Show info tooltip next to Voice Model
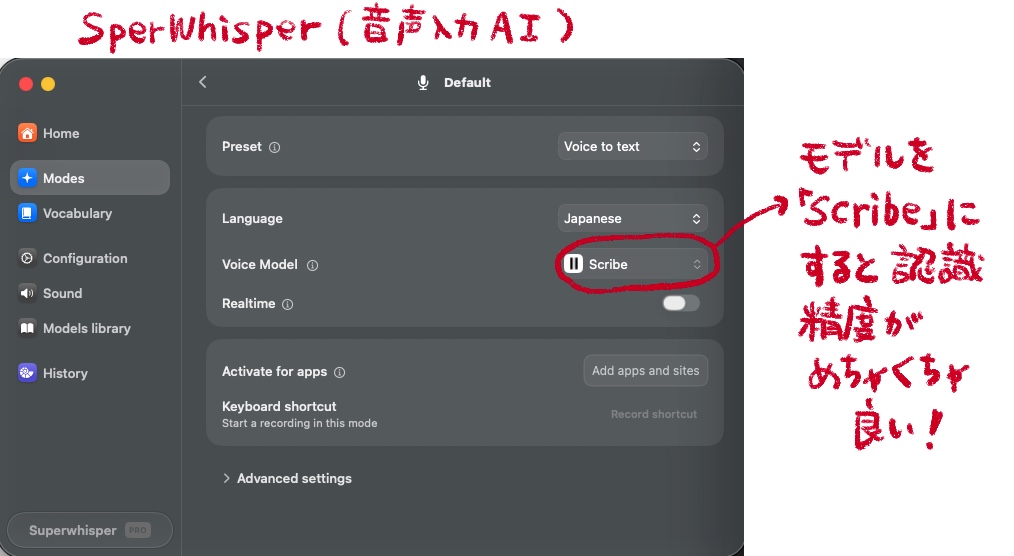 pyautogui.click(x=312, y=265)
